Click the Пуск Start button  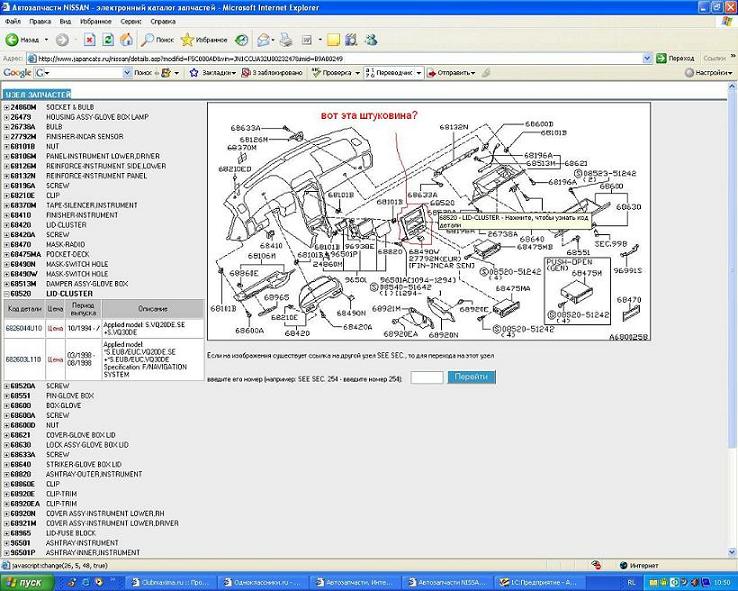(24, 581)
